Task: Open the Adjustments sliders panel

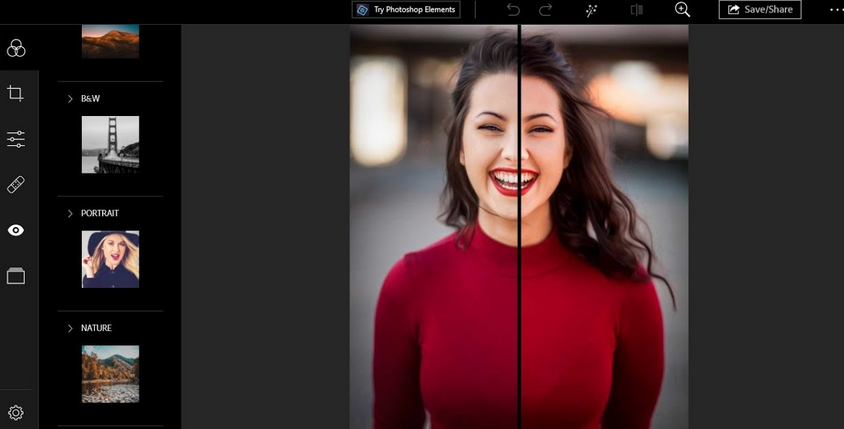Action: click(16, 139)
